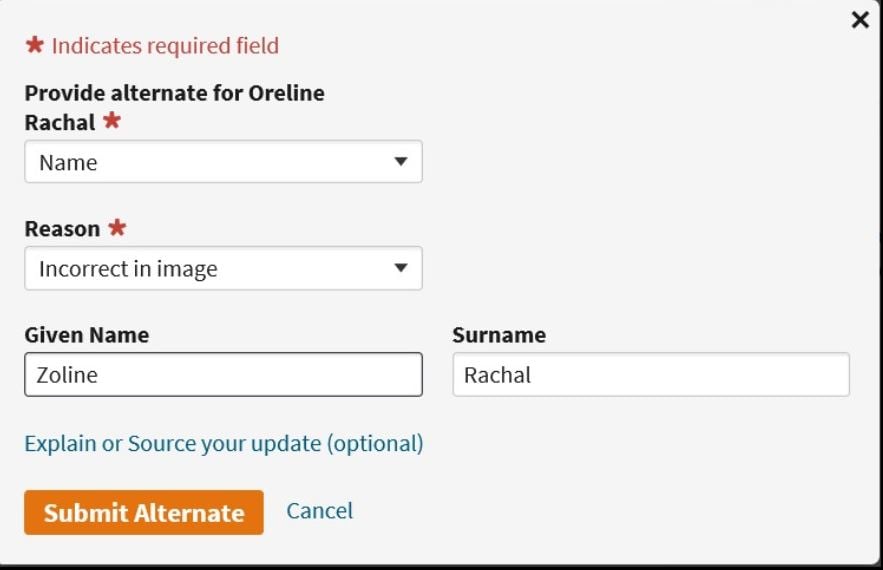Click the Provide alternate for Oreline Rachal heading
This screenshot has height=570, width=883.
point(175,107)
